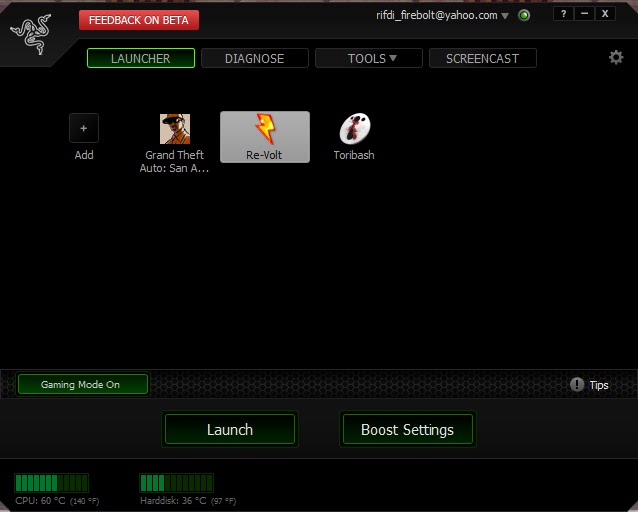Click the Razer snake logo
The height and width of the screenshot is (512, 638).
click(x=31, y=34)
